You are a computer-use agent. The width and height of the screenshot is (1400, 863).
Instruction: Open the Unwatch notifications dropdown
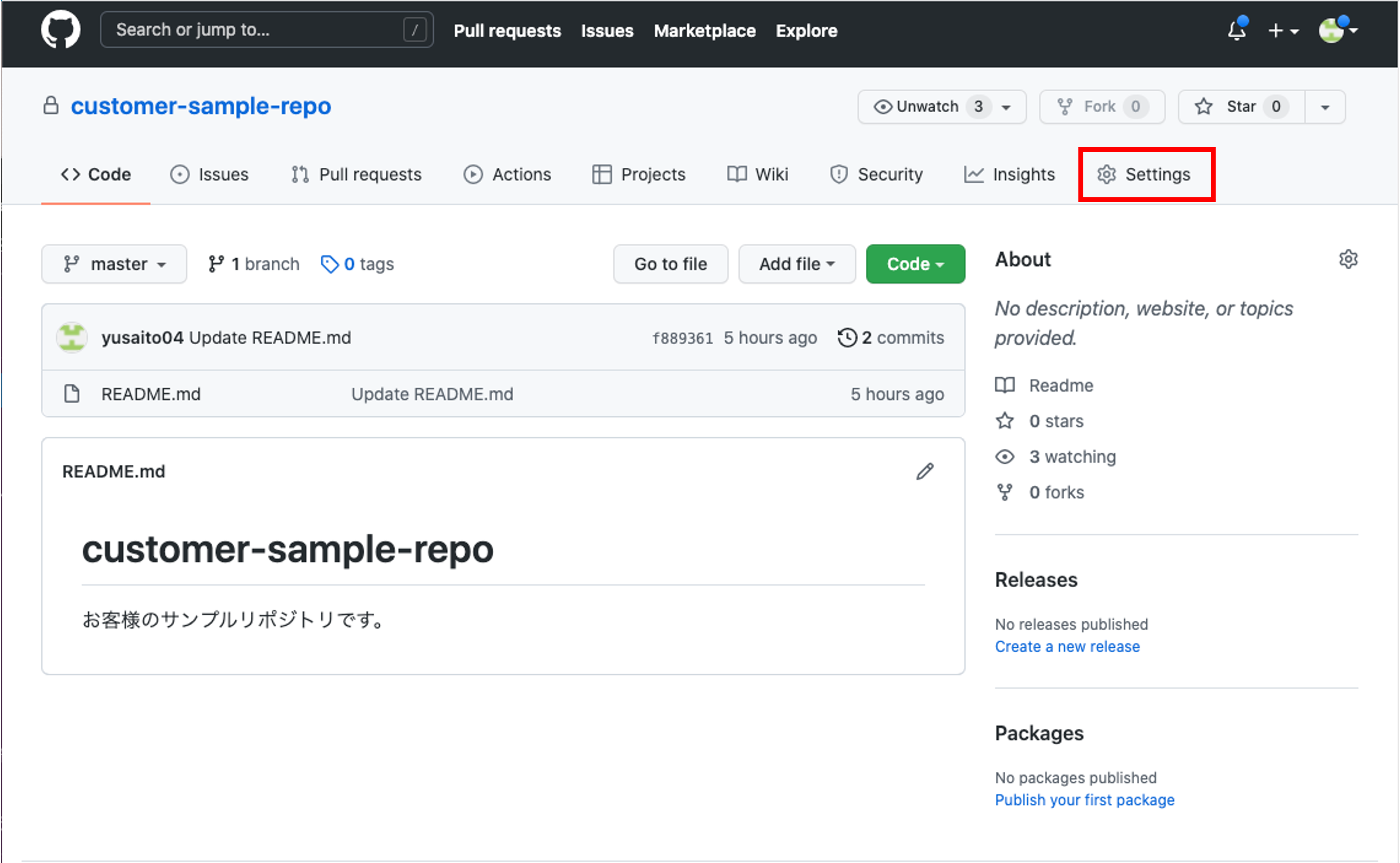(x=942, y=107)
